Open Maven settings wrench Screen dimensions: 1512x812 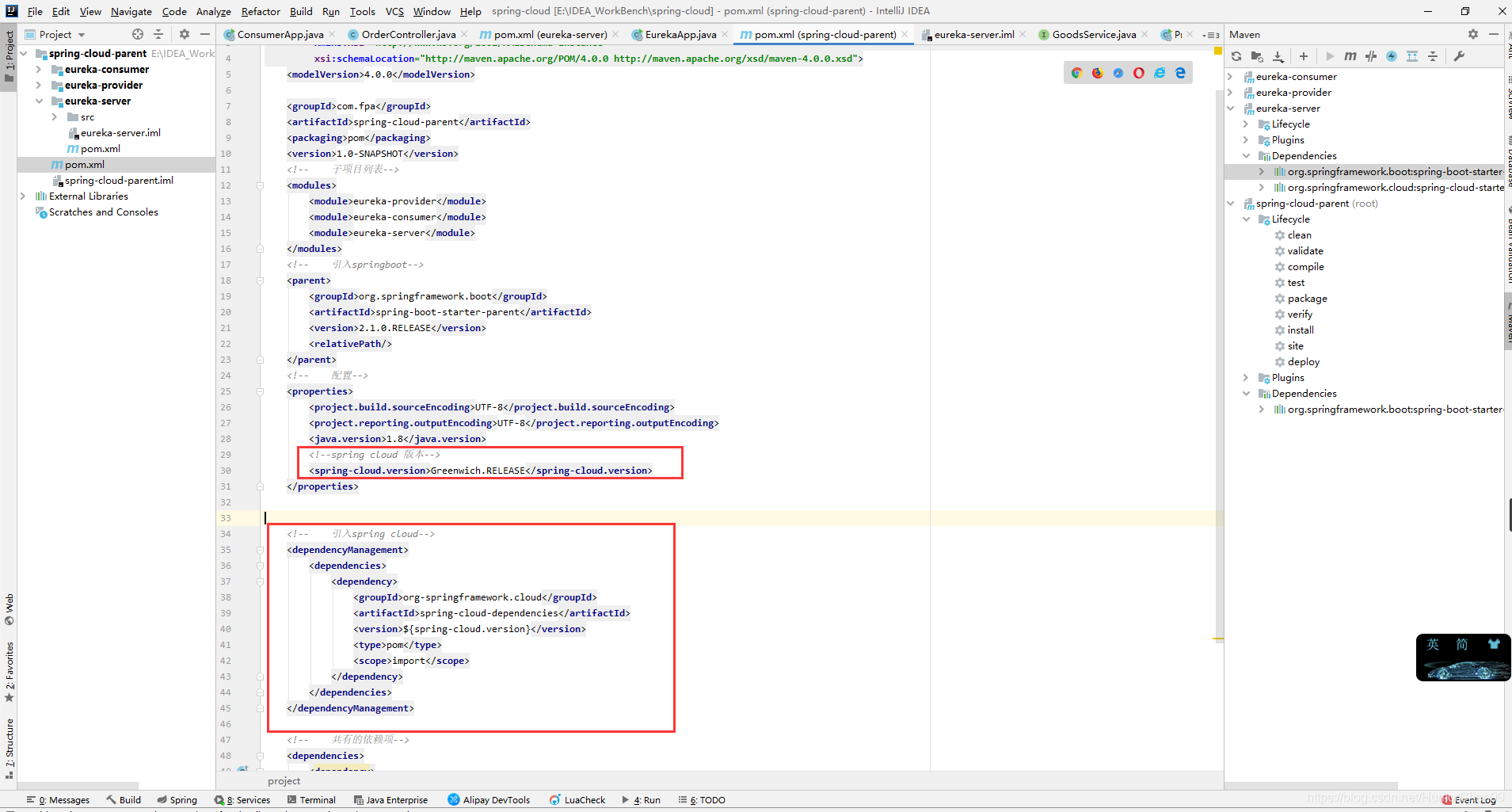pyautogui.click(x=1459, y=56)
